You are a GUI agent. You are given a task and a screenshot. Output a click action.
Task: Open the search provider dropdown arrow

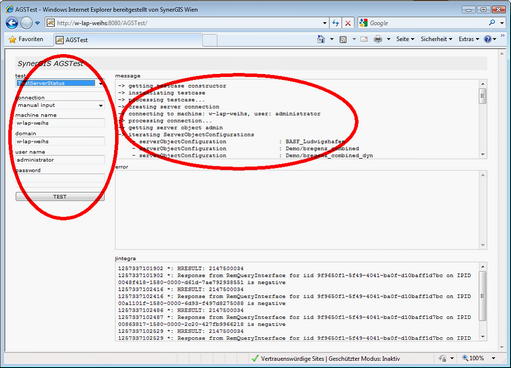pos(502,23)
